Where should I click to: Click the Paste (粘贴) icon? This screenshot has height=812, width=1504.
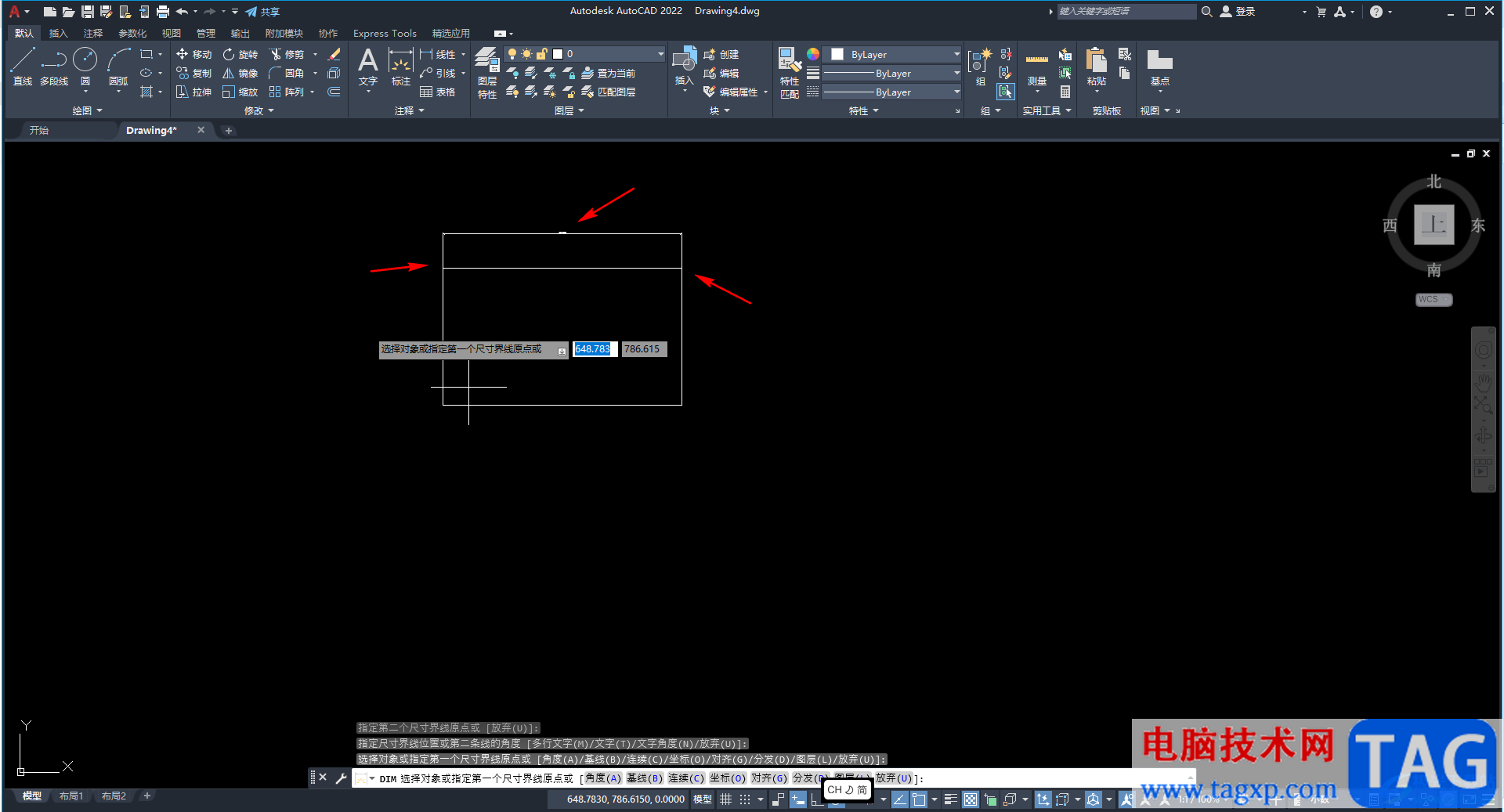click(x=1097, y=66)
